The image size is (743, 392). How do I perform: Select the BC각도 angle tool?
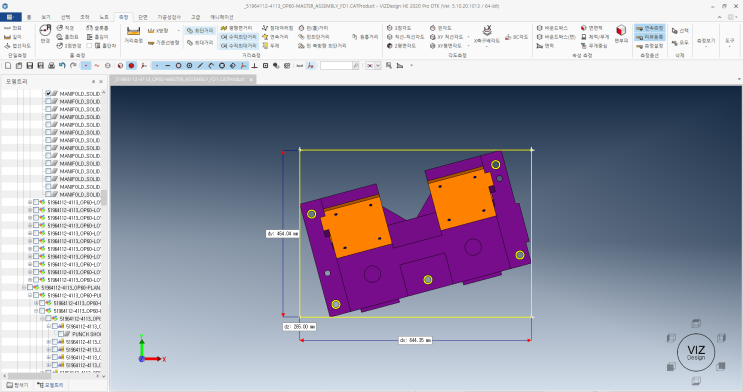pos(517,37)
